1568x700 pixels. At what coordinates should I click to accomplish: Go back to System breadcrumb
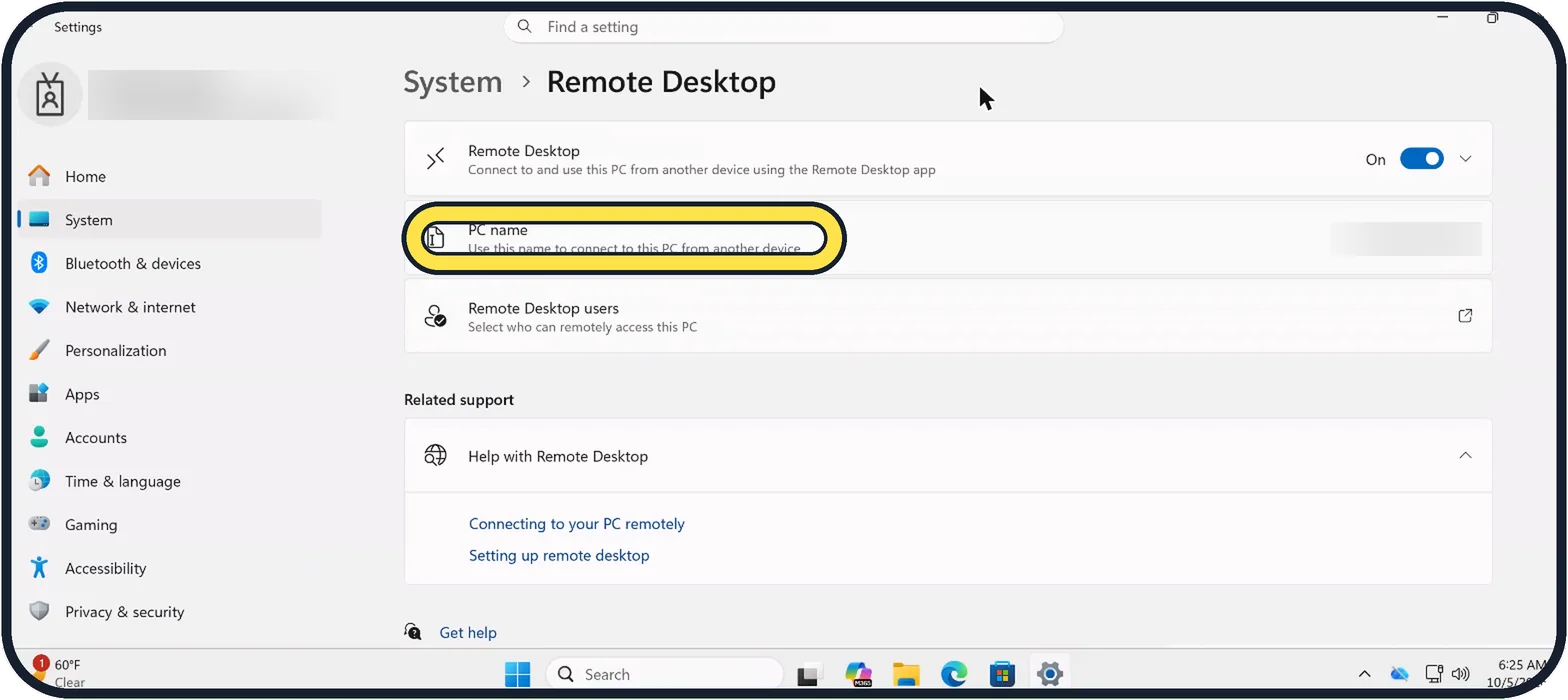[x=453, y=82]
